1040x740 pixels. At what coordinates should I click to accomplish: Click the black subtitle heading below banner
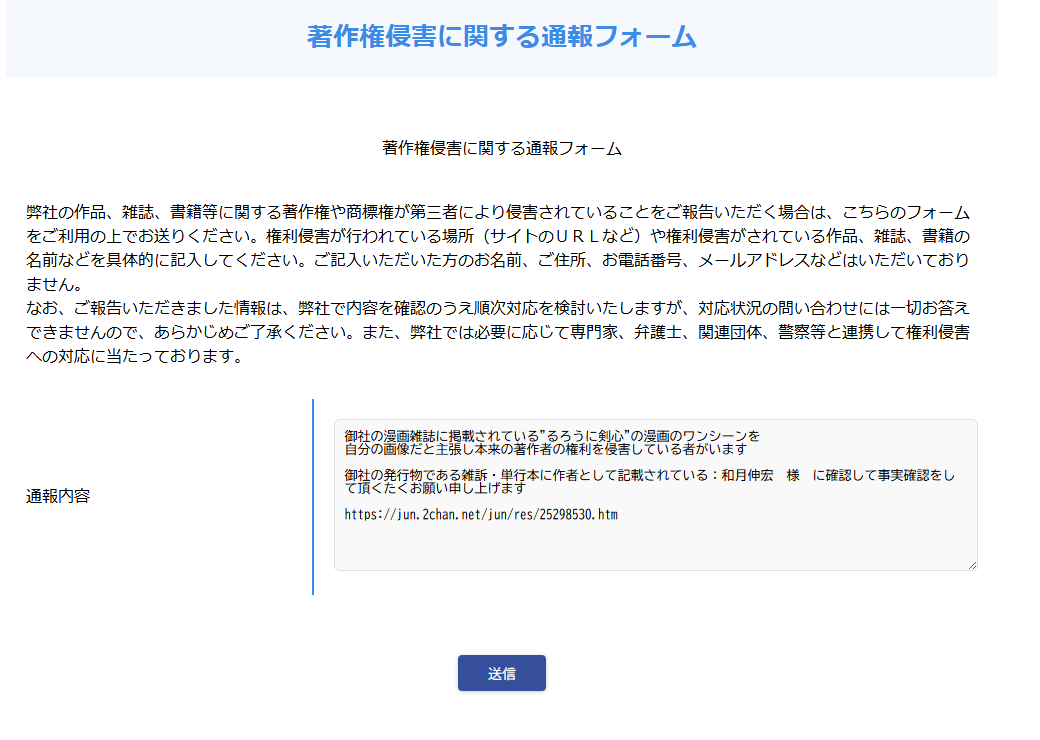tap(501, 149)
